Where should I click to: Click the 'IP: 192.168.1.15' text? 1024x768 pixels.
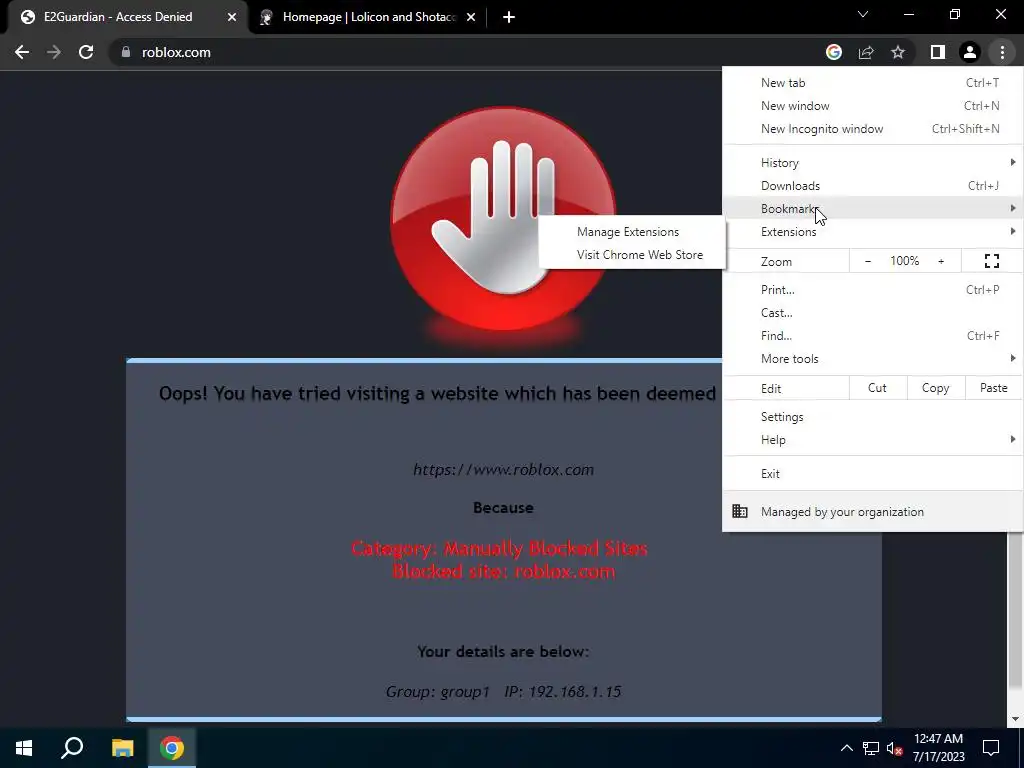[x=562, y=692]
